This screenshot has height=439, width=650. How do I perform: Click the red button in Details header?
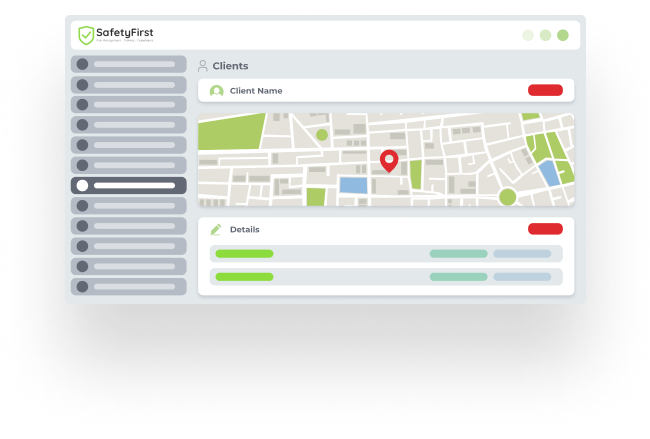pyautogui.click(x=545, y=229)
